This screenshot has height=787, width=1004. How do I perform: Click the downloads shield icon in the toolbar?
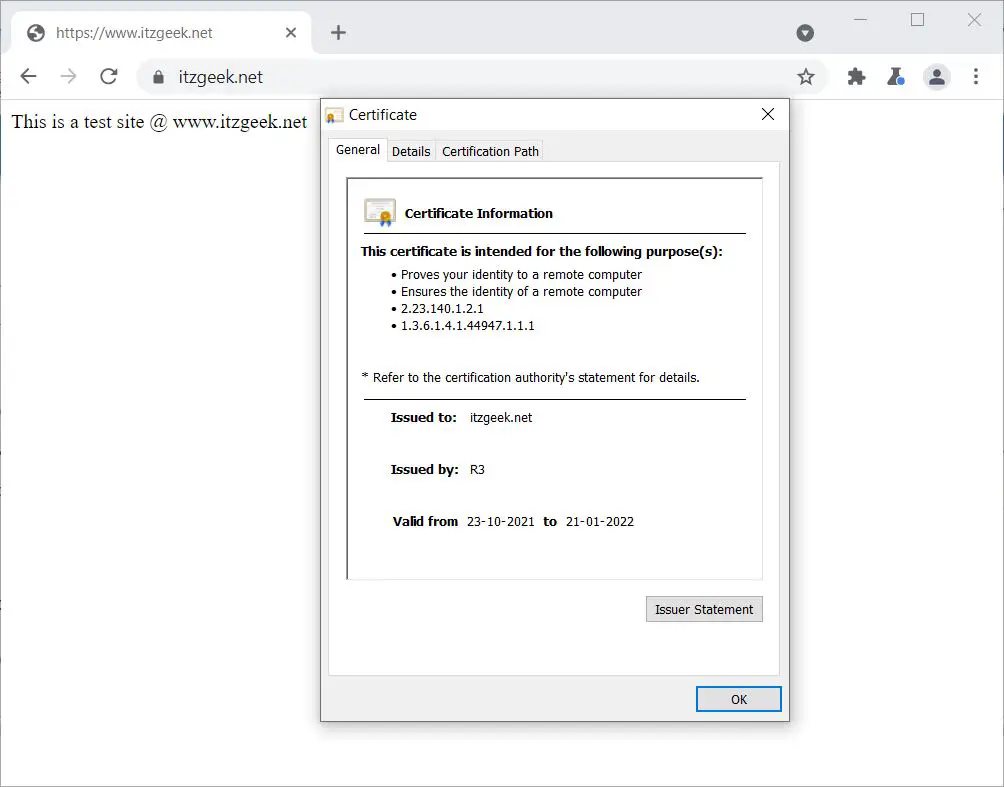pyautogui.click(x=805, y=32)
